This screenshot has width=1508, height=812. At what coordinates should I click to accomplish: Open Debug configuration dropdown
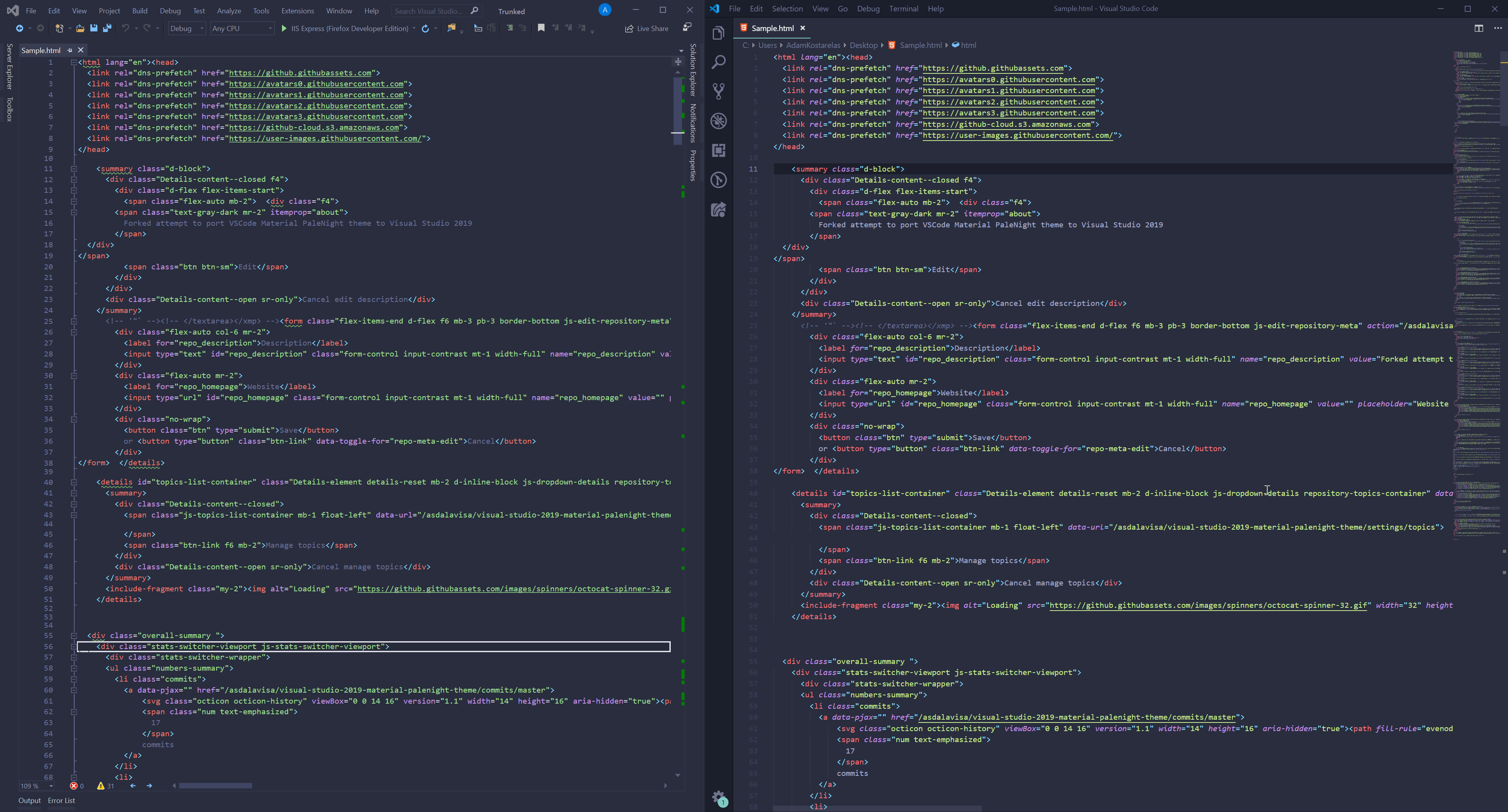click(x=187, y=28)
